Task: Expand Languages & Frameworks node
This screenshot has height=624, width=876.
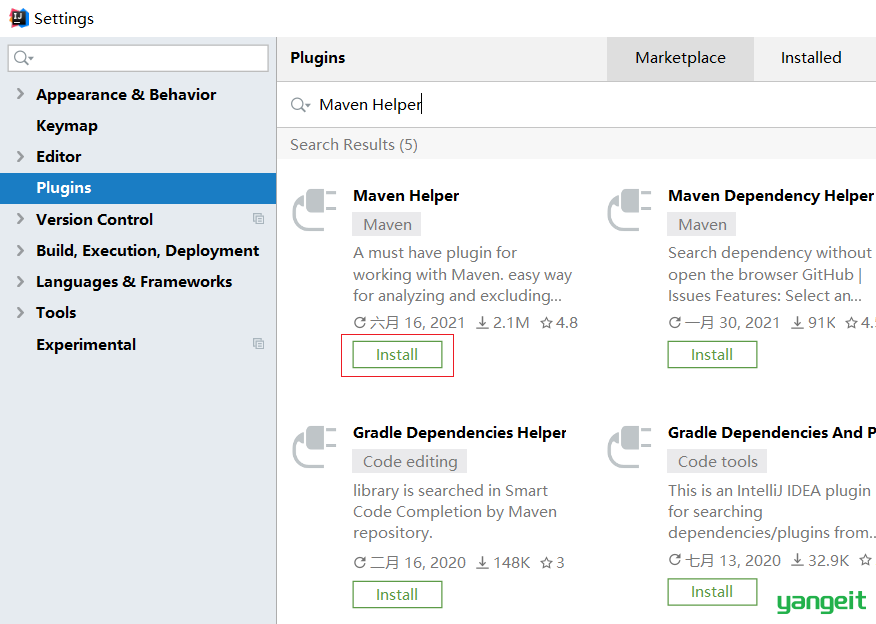Action: point(20,282)
